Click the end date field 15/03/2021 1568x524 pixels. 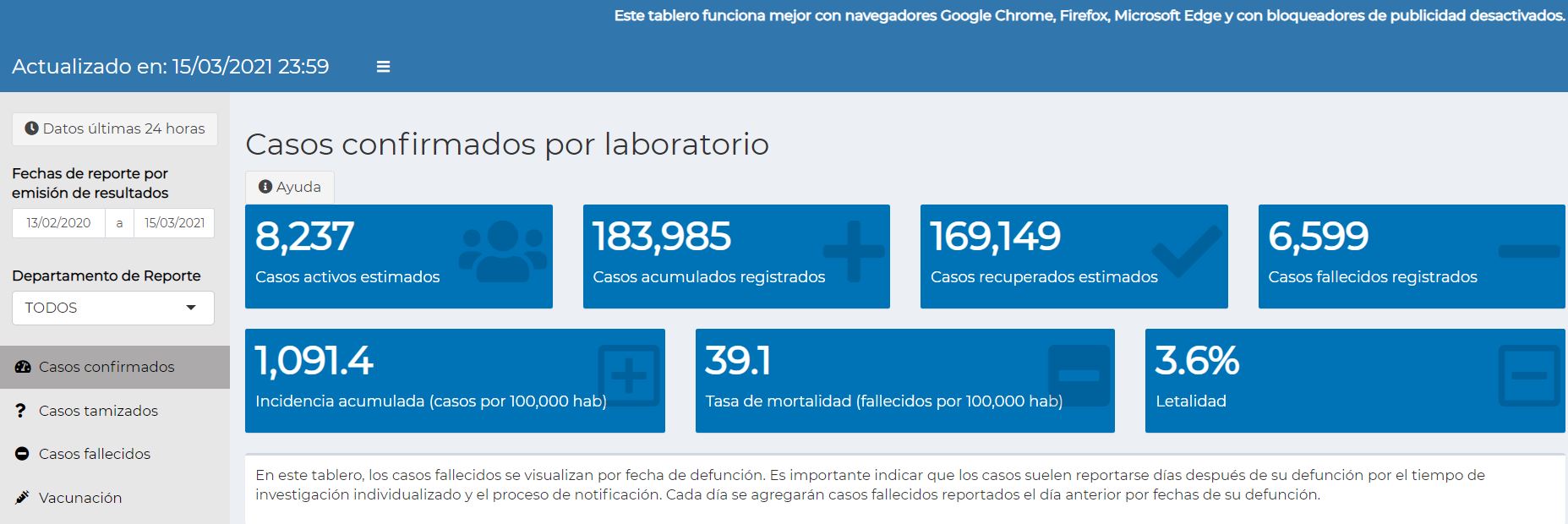point(174,223)
